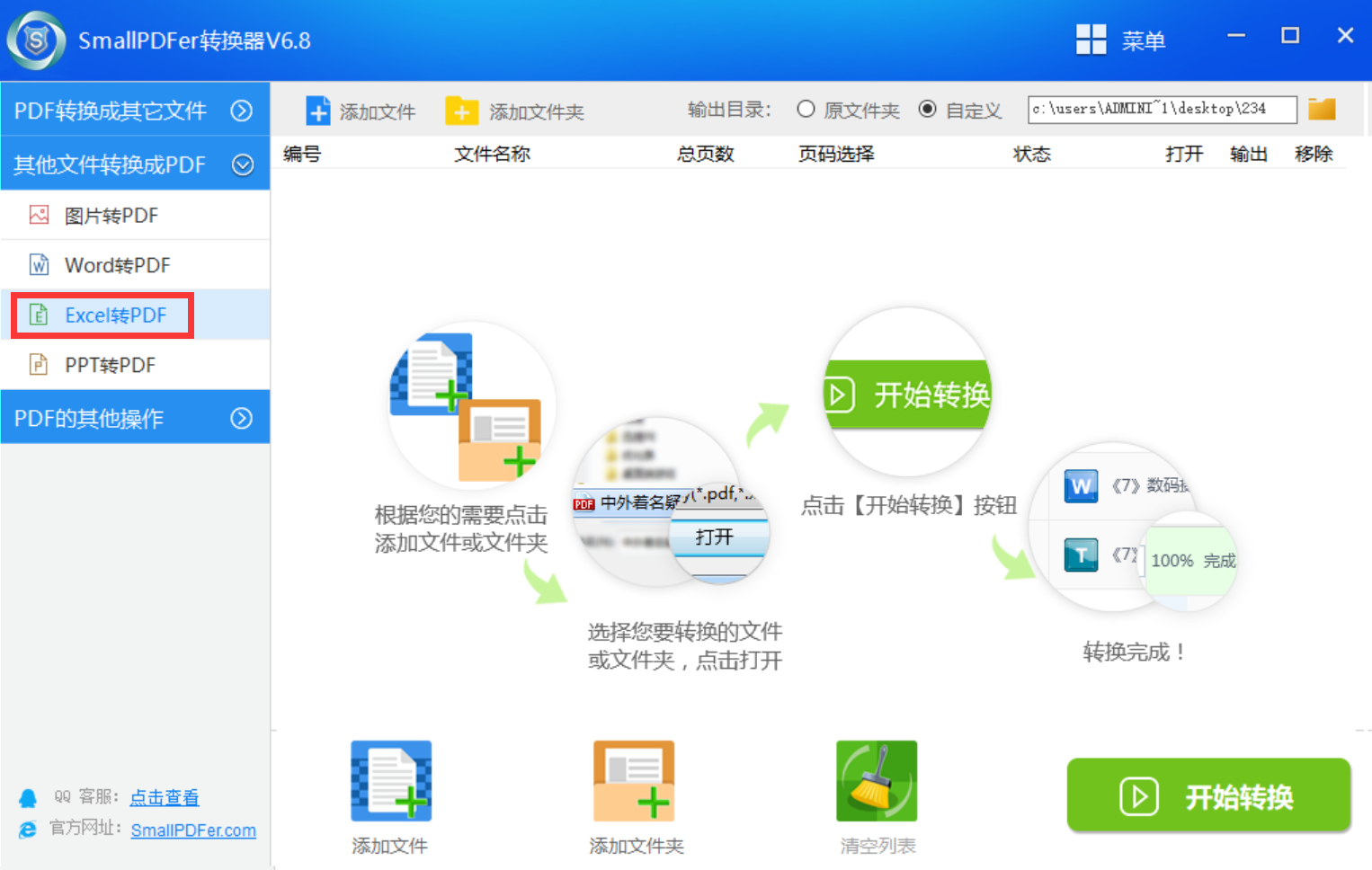Click the yellow 添加文件夹 toolbar icon
The height and width of the screenshot is (870, 1372).
pyautogui.click(x=461, y=111)
